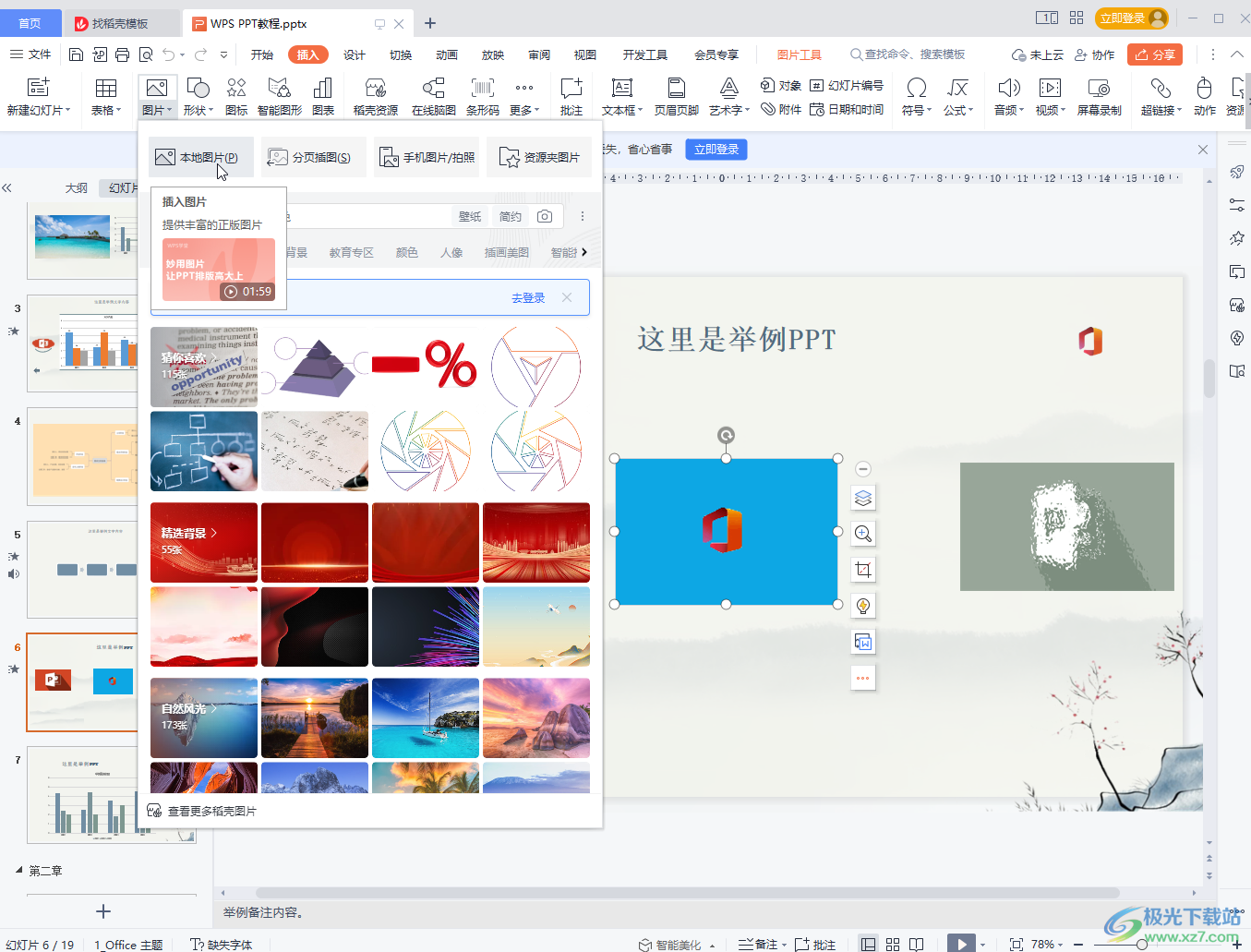Viewport: 1251px width, 952px height.
Task: Click the zoom slider handle in status bar
Action: tap(1142, 944)
